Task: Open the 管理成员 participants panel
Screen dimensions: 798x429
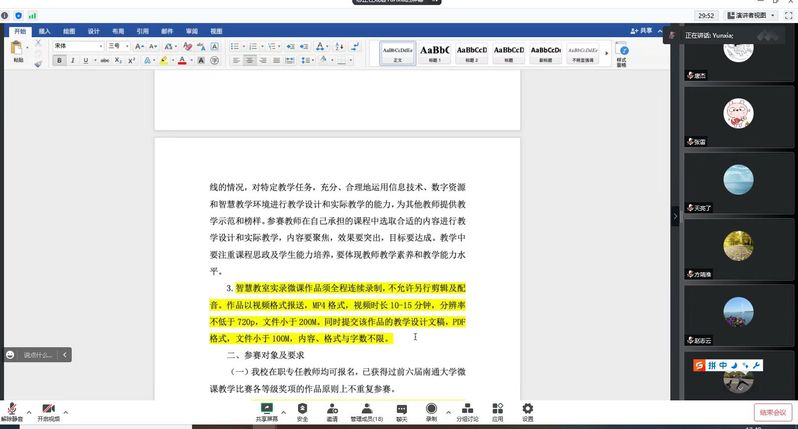Action: tap(366, 409)
